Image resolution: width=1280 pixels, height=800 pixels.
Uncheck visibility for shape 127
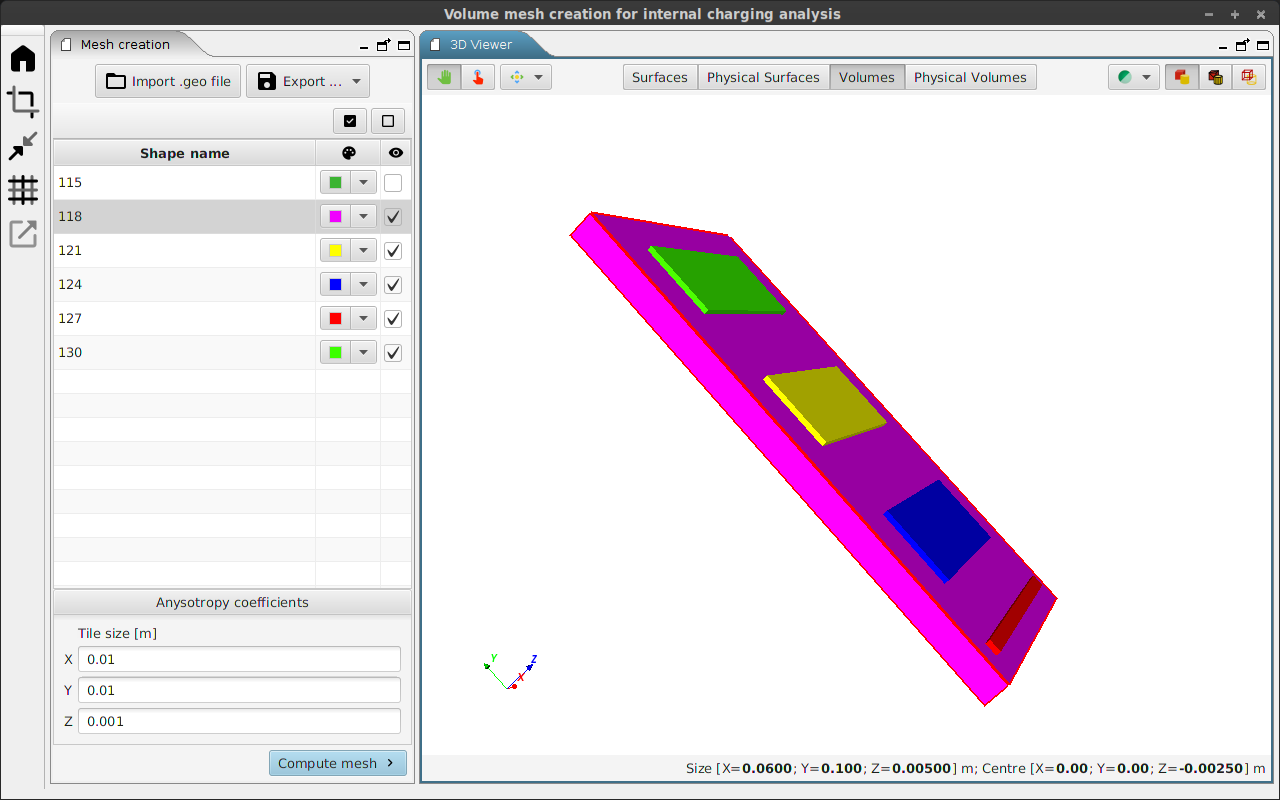click(393, 319)
